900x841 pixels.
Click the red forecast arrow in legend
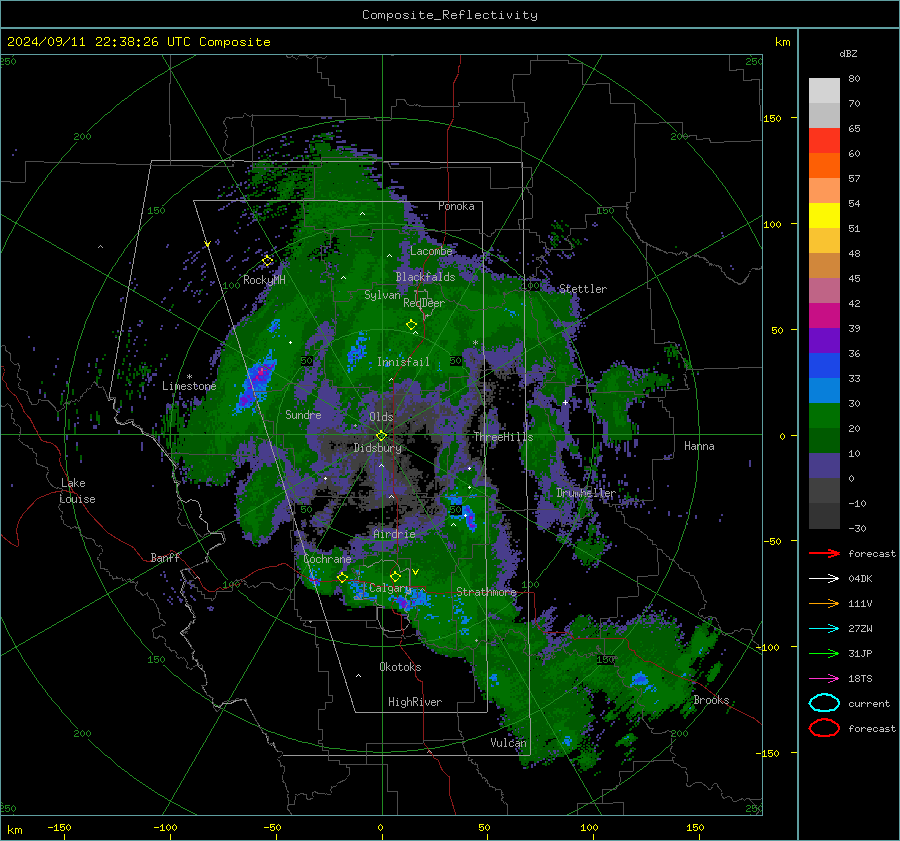pyautogui.click(x=824, y=553)
